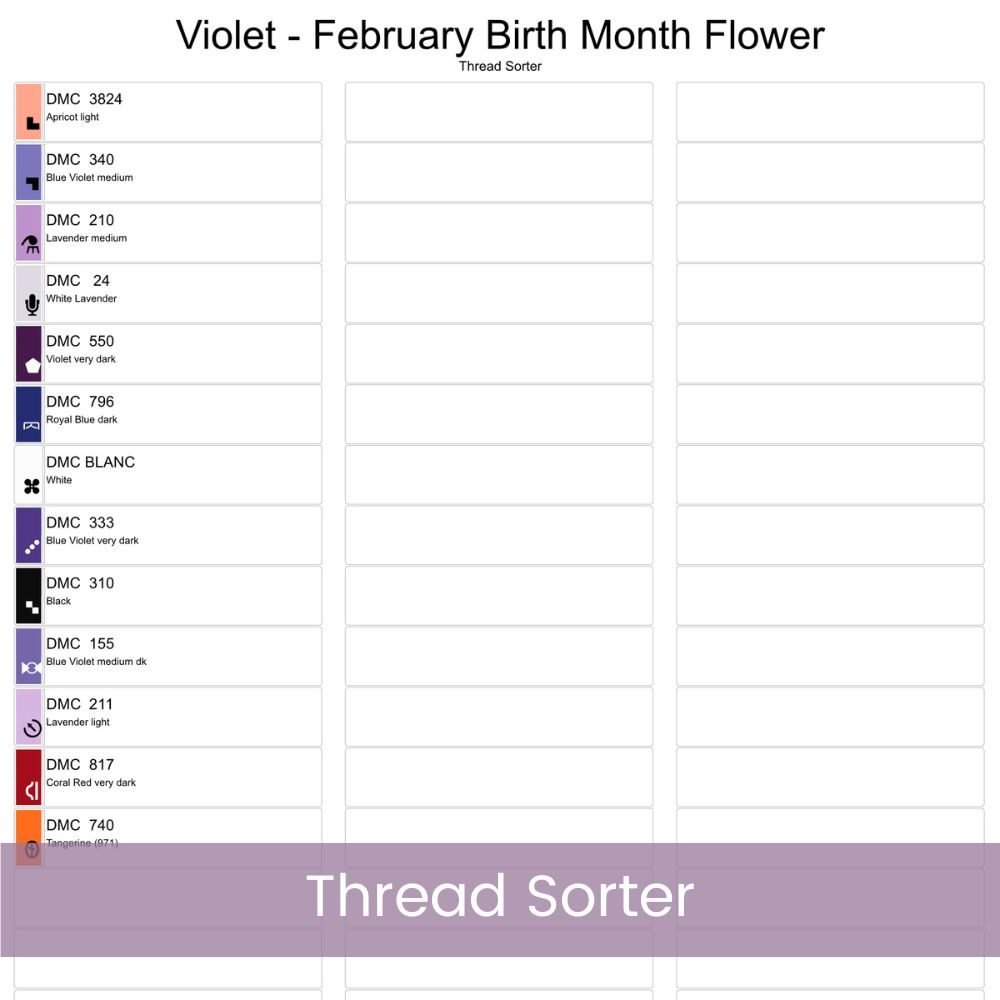The height and width of the screenshot is (1000, 1000).
Task: Click the Thread Sorter banner
Action: 500,897
